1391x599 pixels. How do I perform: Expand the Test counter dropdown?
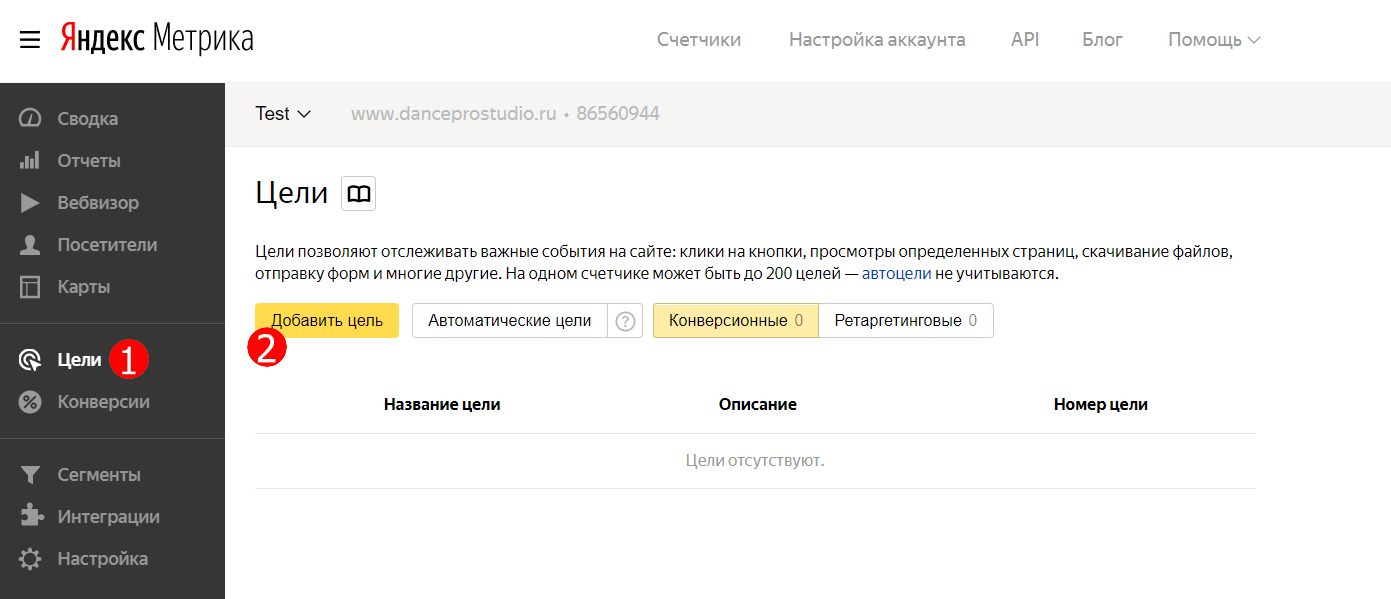tap(284, 114)
